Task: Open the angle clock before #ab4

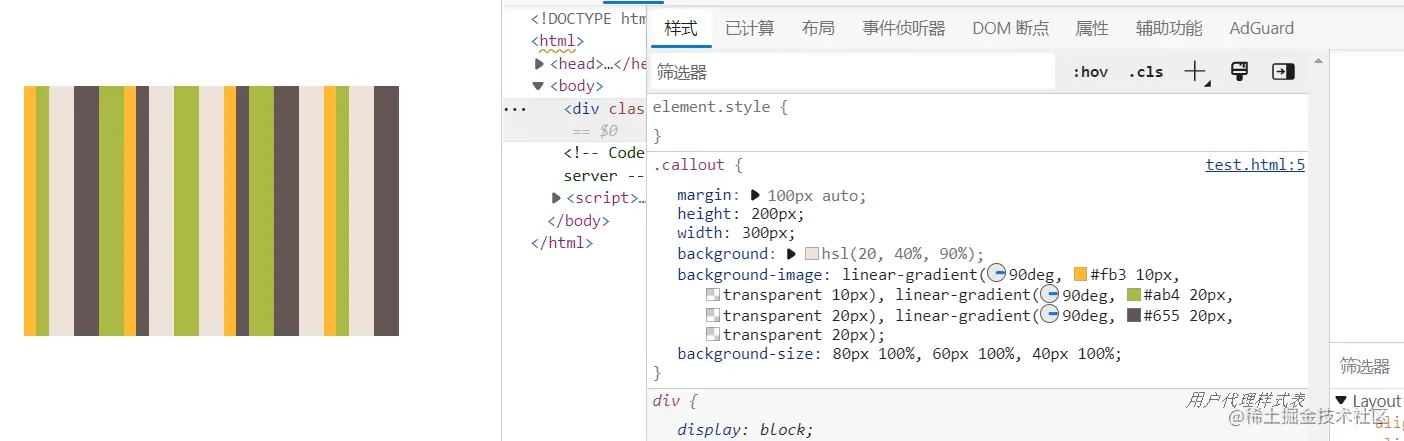Action: pyautogui.click(x=1049, y=294)
